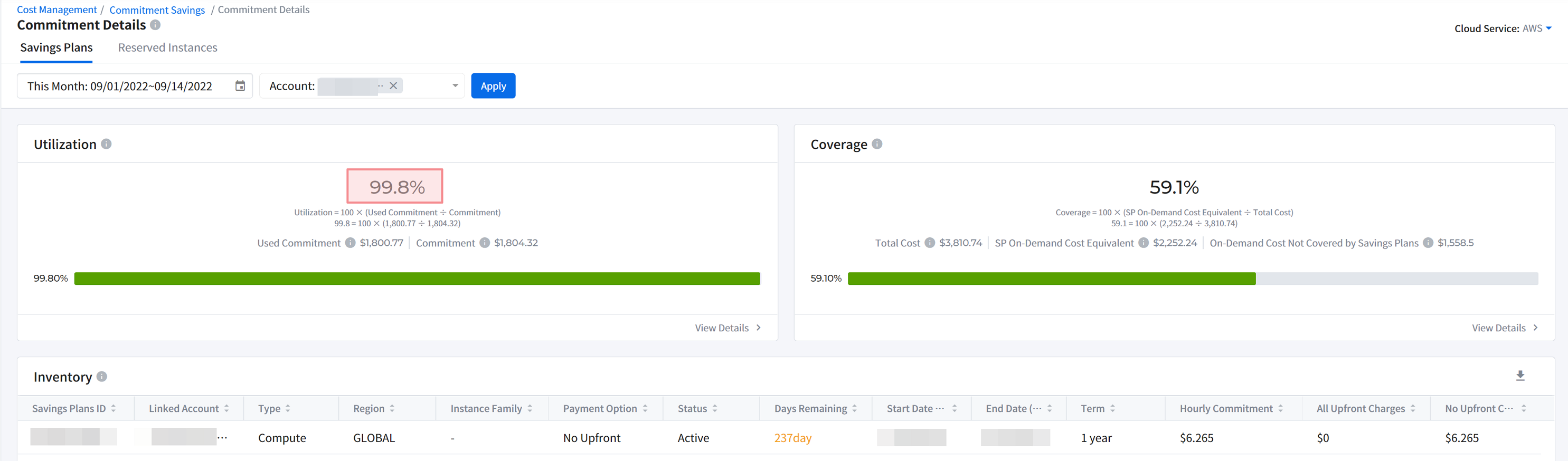Click the info icon beside Used Commitment
The width and height of the screenshot is (1568, 461).
350,243
